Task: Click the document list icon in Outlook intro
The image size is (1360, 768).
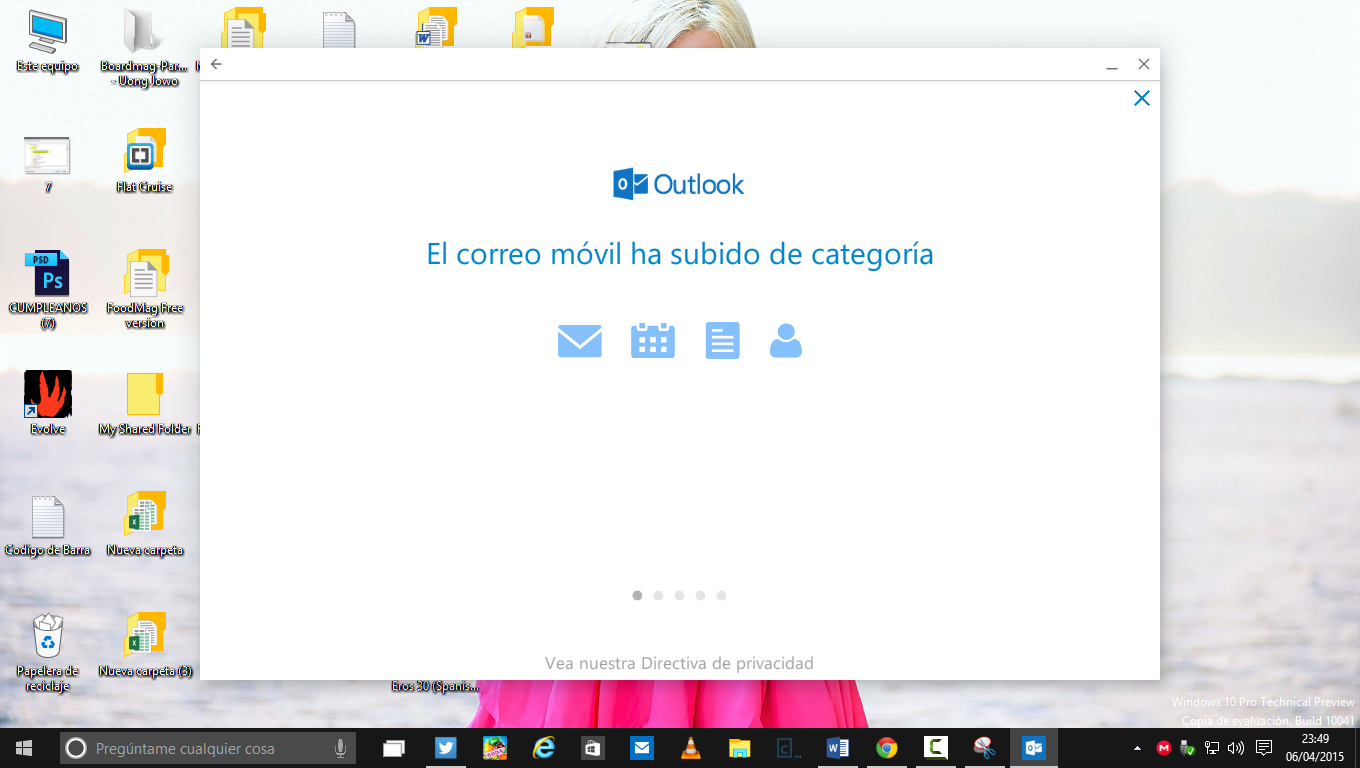Action: click(722, 340)
